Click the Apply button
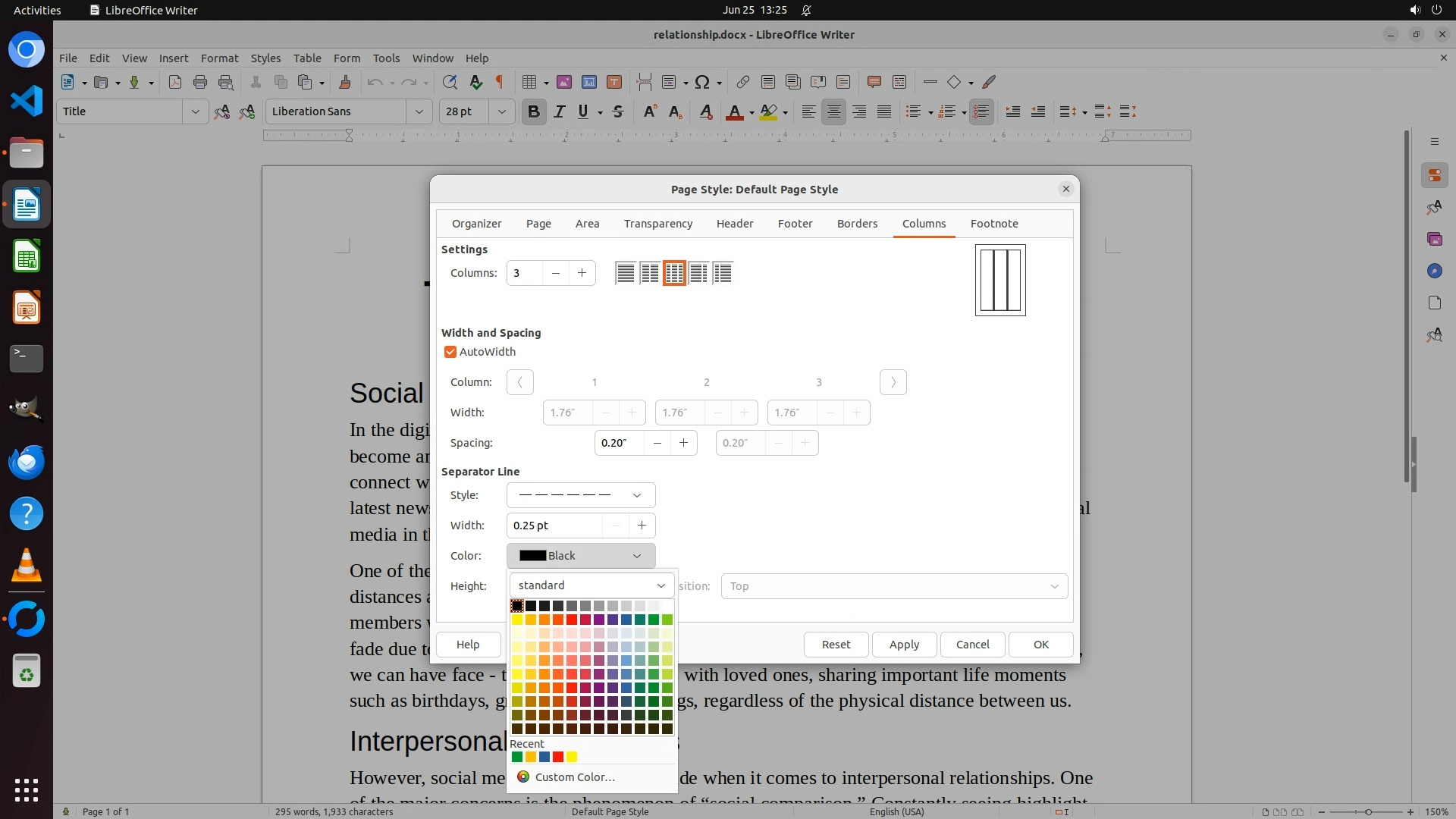 click(904, 645)
